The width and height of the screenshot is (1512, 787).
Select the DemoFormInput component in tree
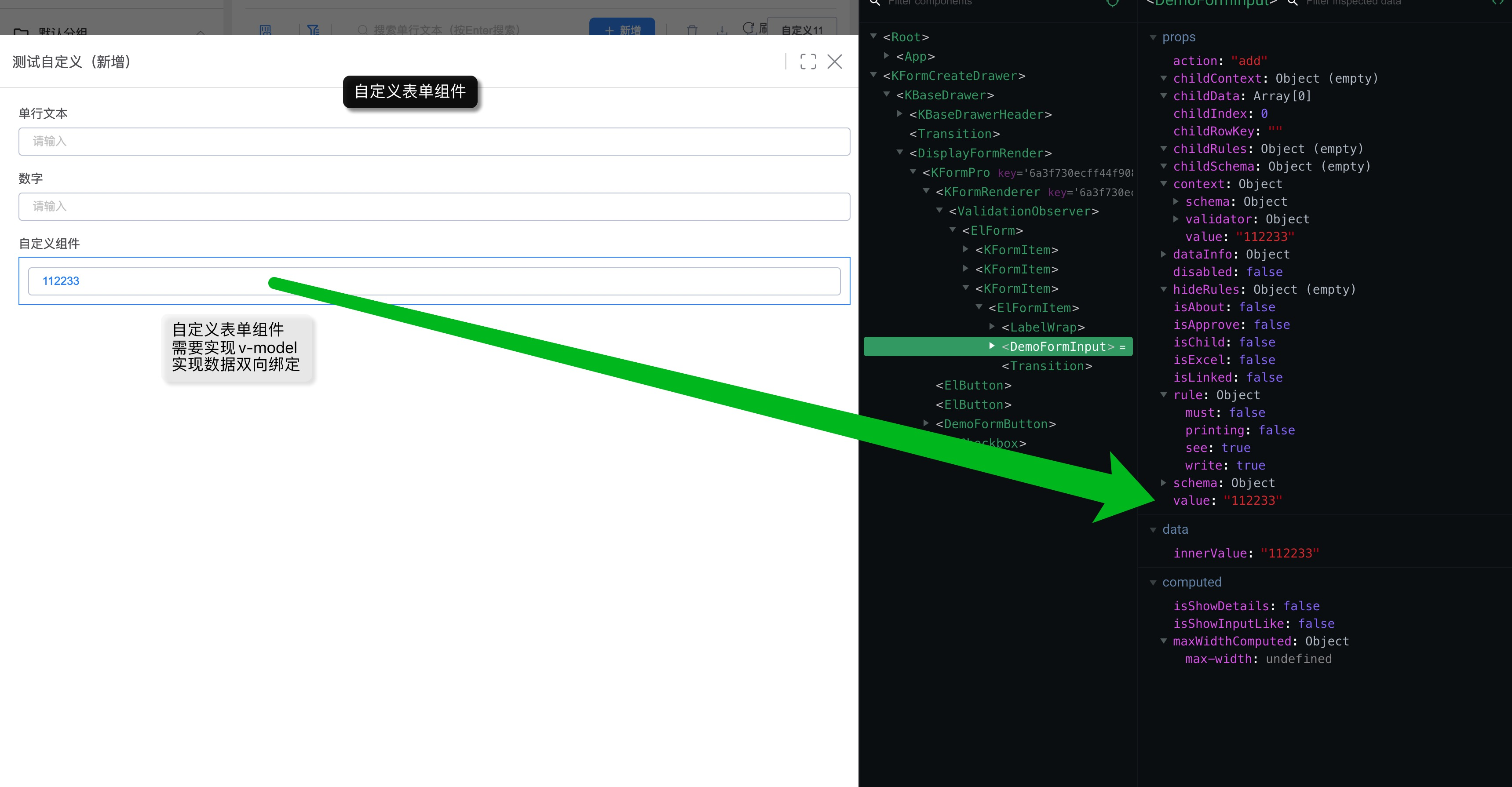(x=1056, y=346)
